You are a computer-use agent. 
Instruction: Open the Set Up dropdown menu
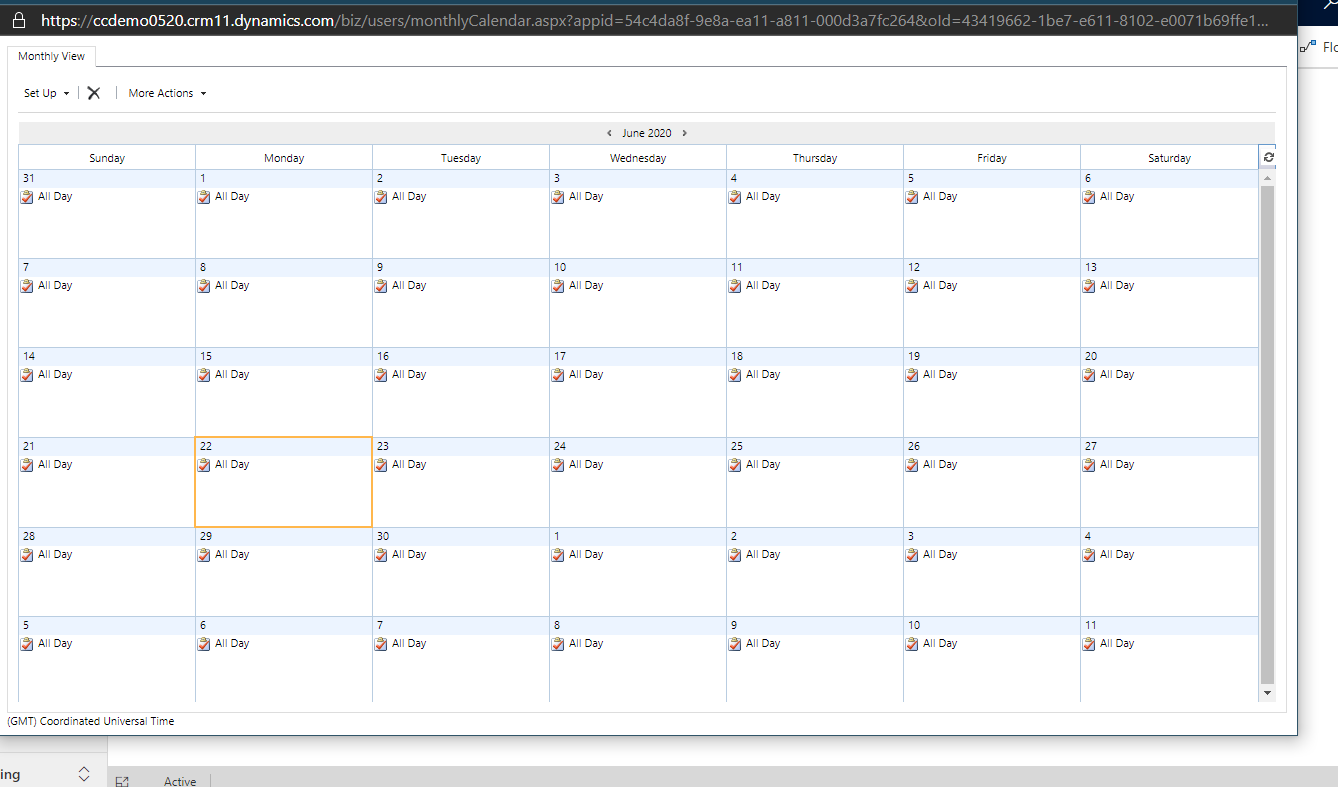pos(46,93)
